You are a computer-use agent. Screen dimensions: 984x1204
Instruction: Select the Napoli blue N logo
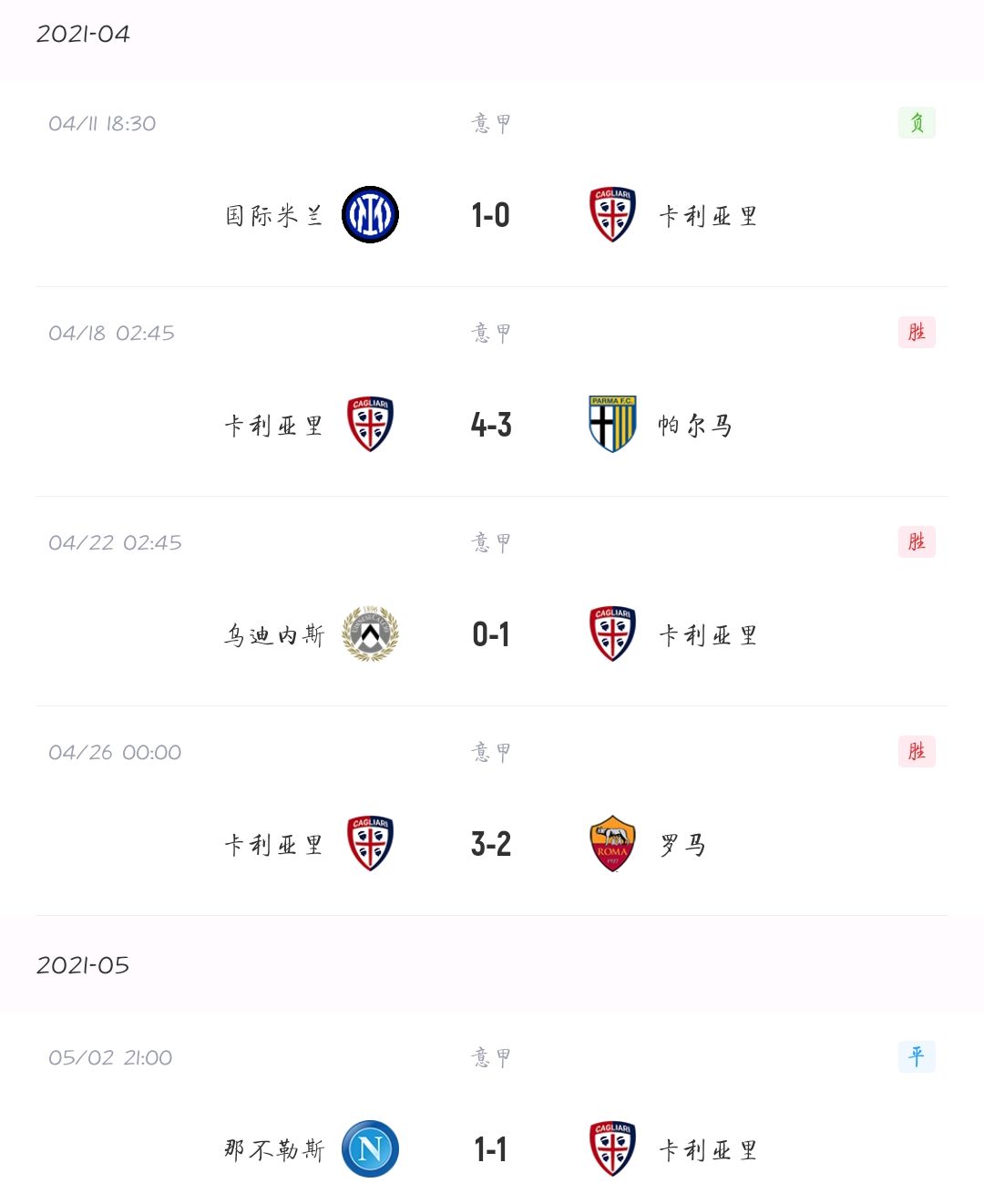coord(370,1148)
